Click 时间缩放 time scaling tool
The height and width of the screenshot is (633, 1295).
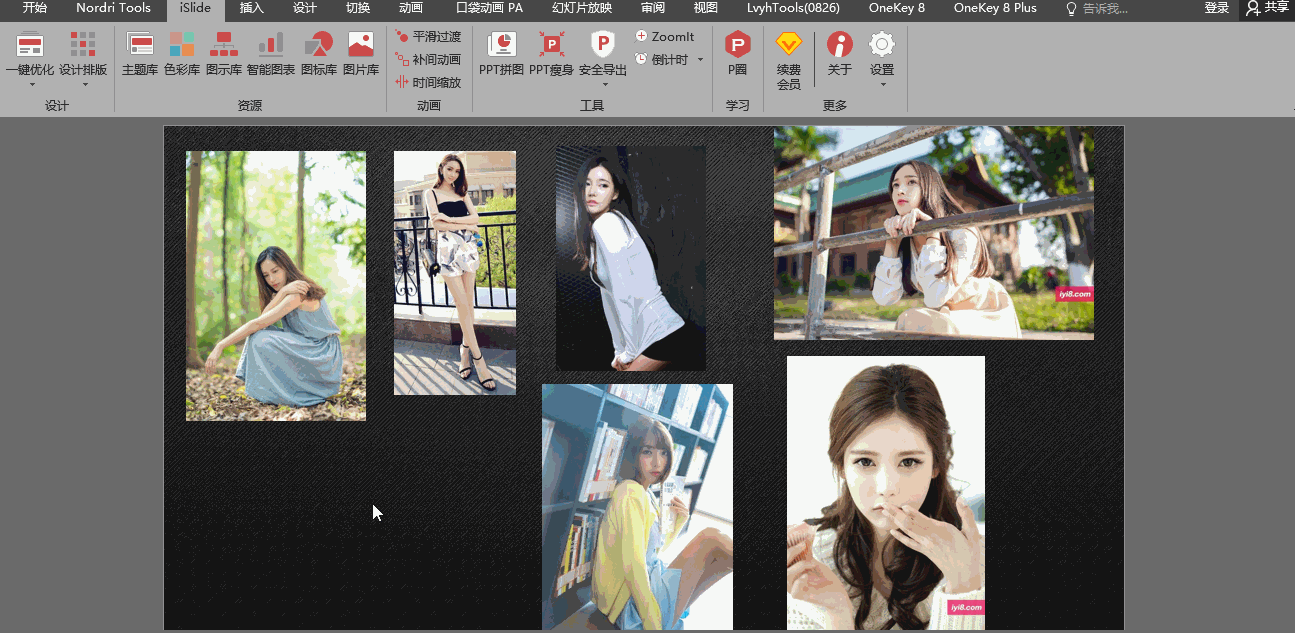tap(428, 82)
